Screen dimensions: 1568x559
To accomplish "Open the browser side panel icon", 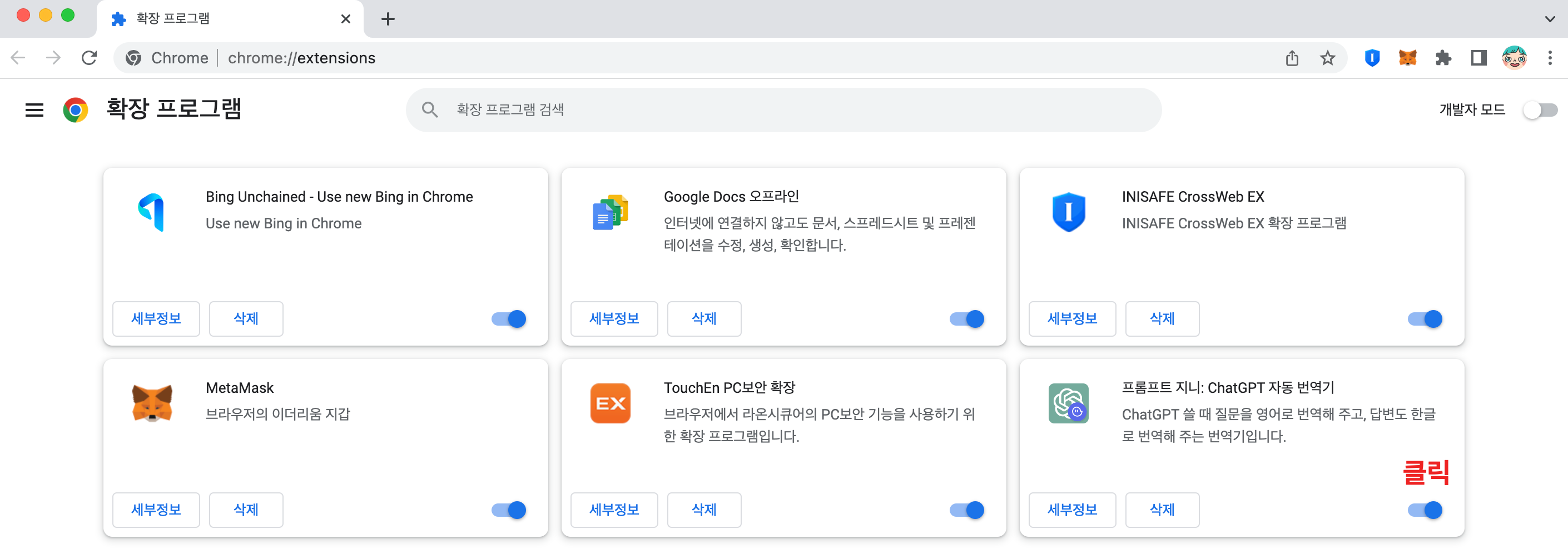I will pyautogui.click(x=1478, y=58).
